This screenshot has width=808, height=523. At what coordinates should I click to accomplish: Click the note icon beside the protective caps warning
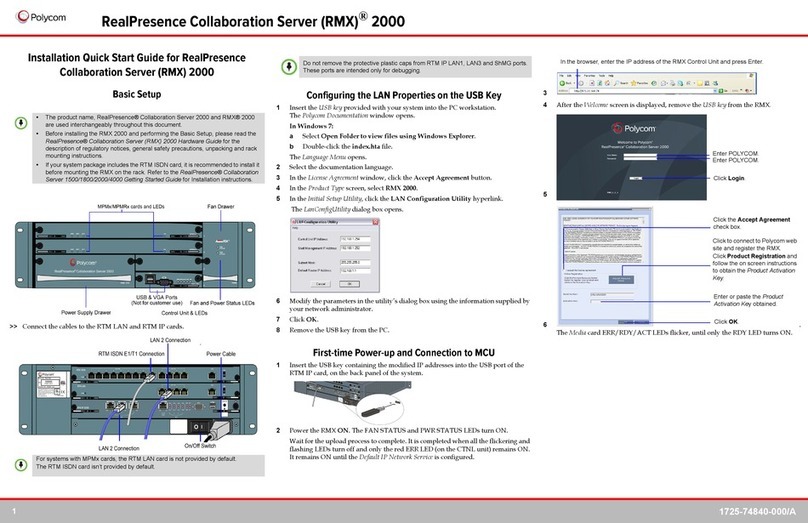(x=289, y=66)
